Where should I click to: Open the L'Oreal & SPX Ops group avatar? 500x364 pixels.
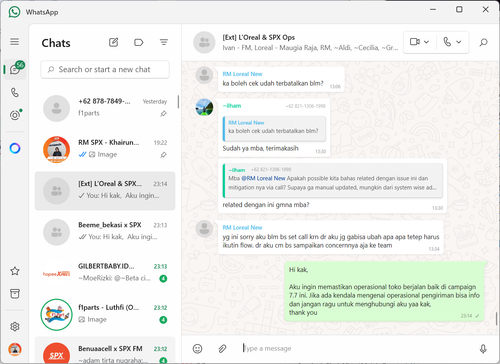point(204,42)
